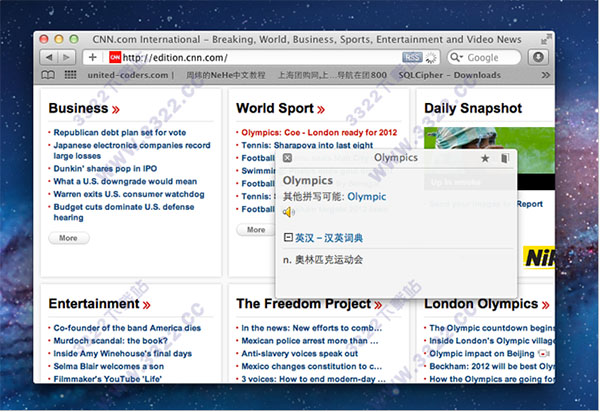The image size is (600, 412).
Task: Open 'The Olympic countdown begins'
Action: pos(492,328)
